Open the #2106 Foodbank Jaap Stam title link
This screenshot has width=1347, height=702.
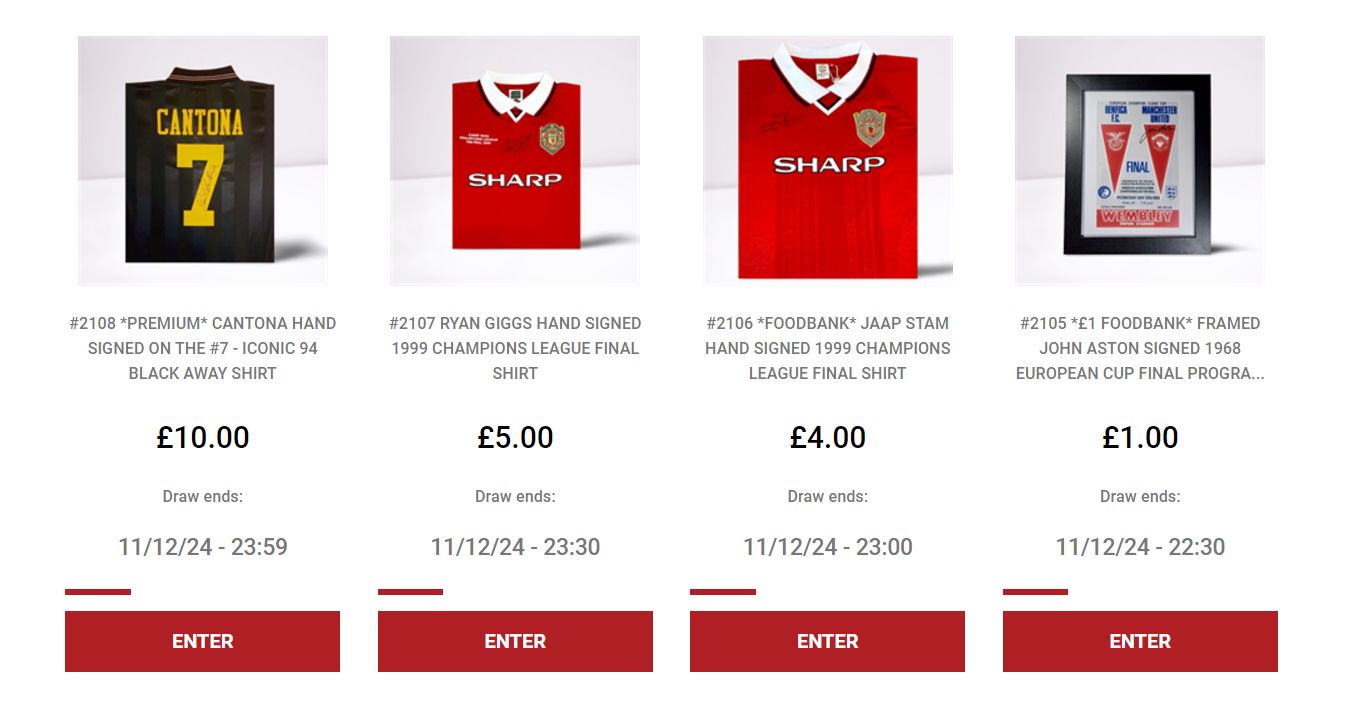828,348
